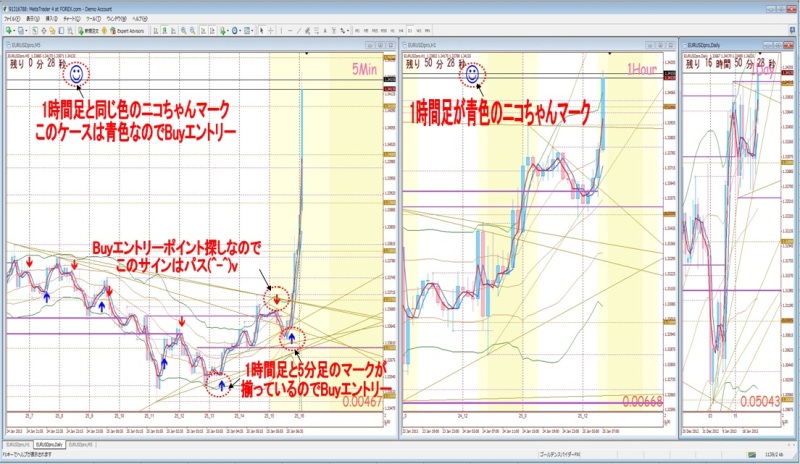Select the Fibonacci retracement tool

(x=316, y=31)
